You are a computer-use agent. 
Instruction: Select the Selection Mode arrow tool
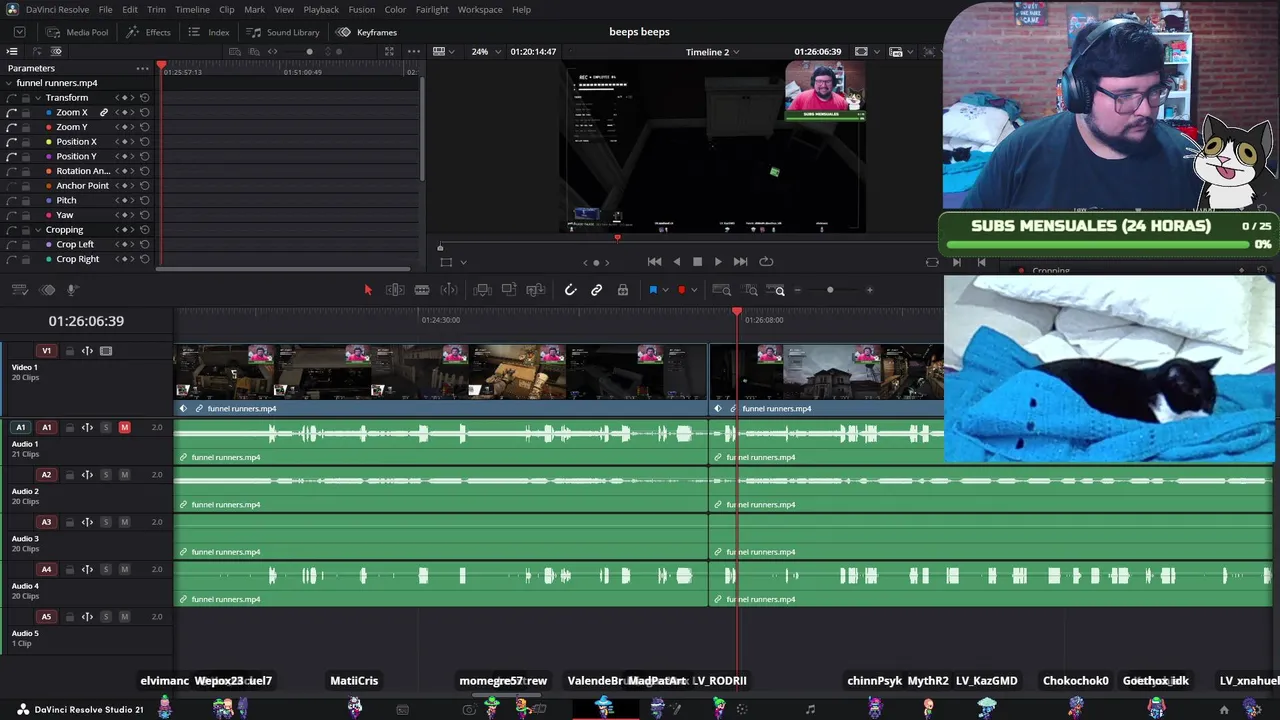point(367,290)
